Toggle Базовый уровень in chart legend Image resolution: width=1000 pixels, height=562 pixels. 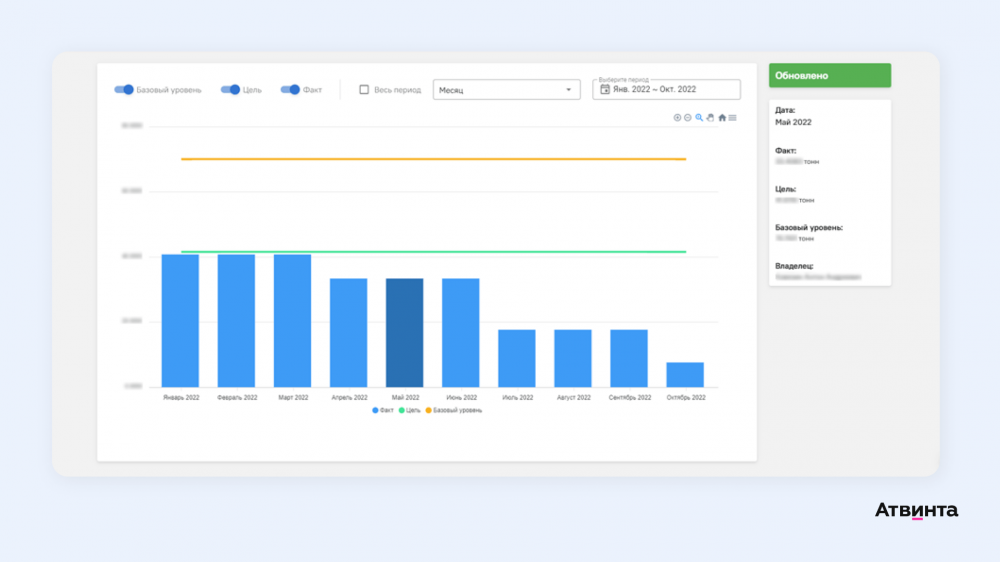(453, 410)
